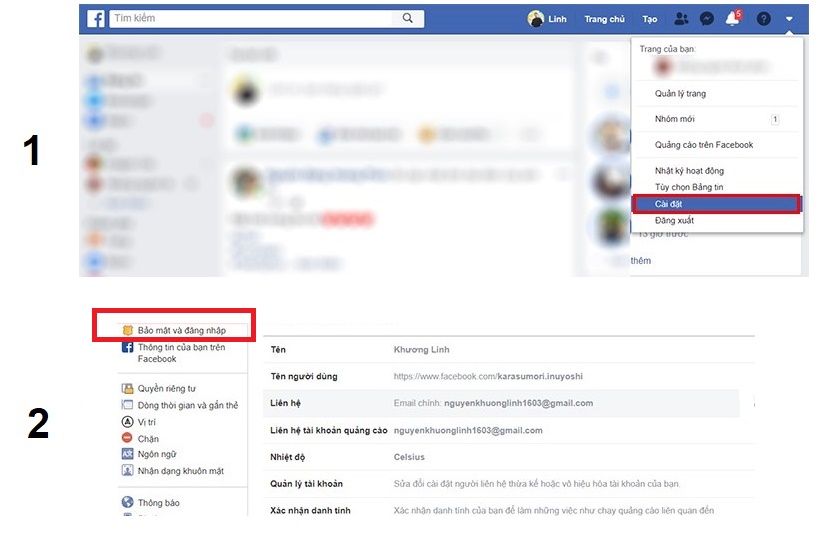The image size is (840, 545).
Task: Open Linh's profile avatar
Action: [535, 19]
